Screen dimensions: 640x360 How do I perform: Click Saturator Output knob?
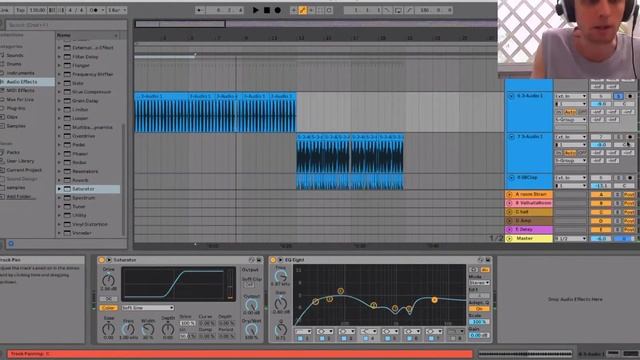coord(251,304)
